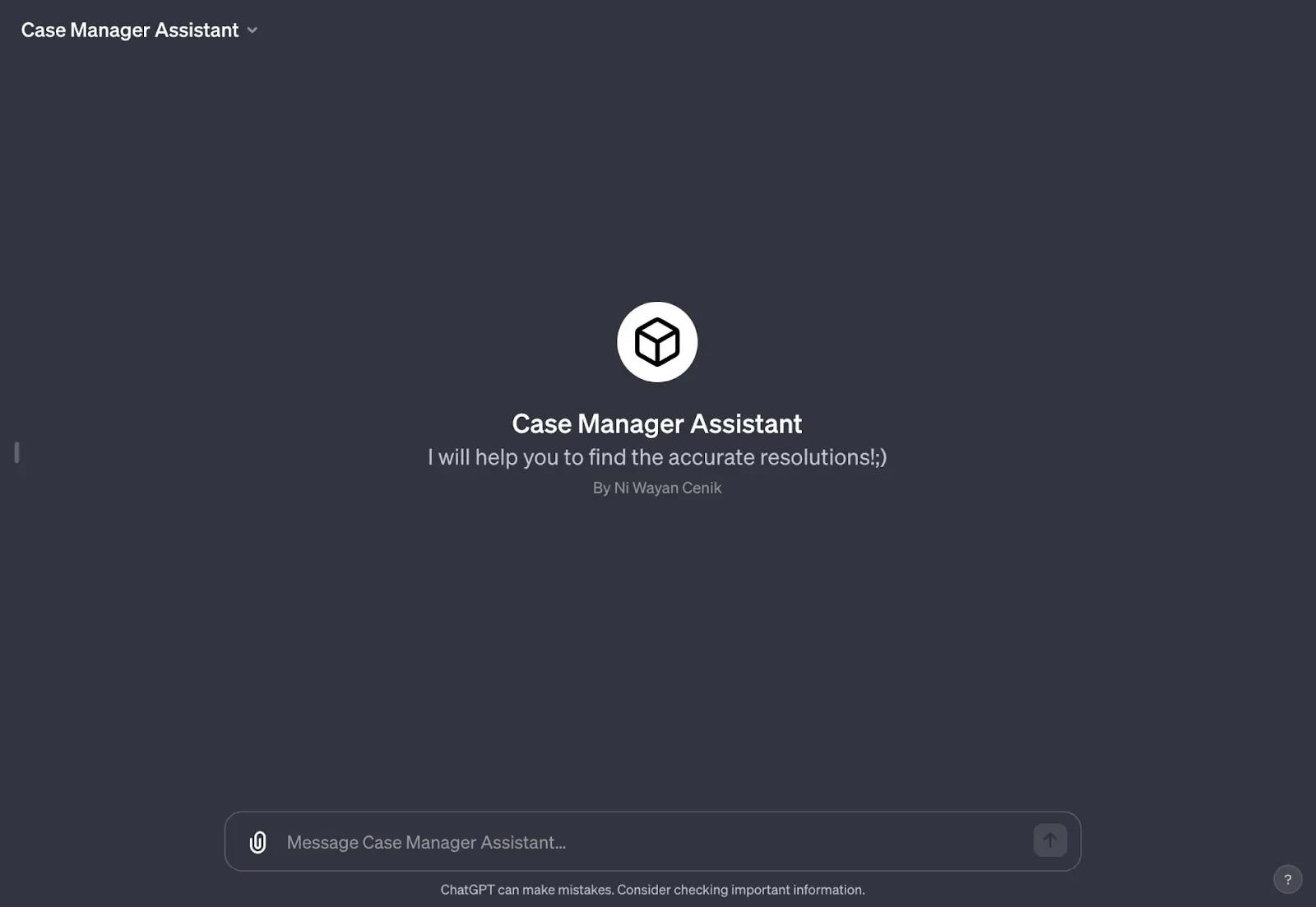Click the accurate resolutions description text
Viewport: 1316px width, 907px height.
(657, 457)
